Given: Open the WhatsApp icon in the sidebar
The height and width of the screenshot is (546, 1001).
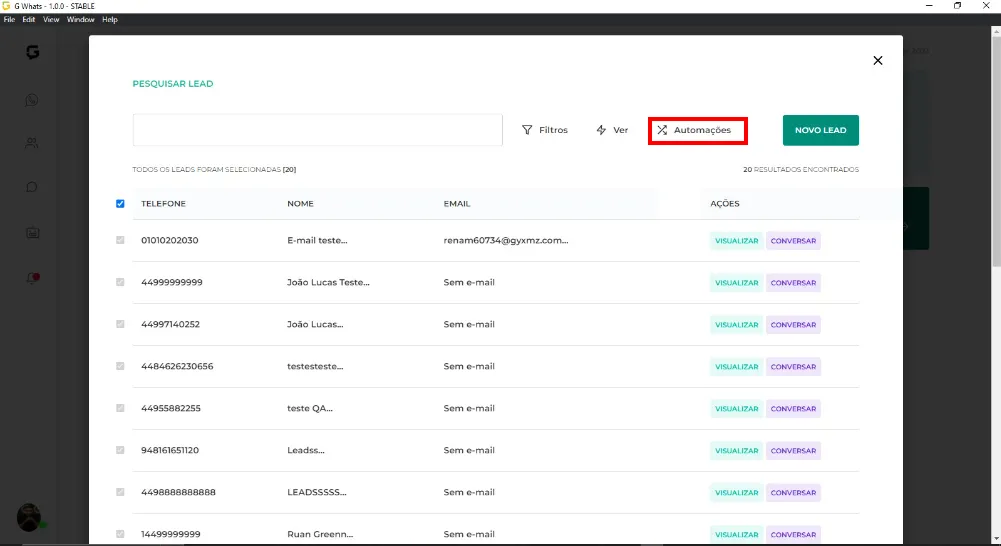Looking at the screenshot, I should coord(32,100).
